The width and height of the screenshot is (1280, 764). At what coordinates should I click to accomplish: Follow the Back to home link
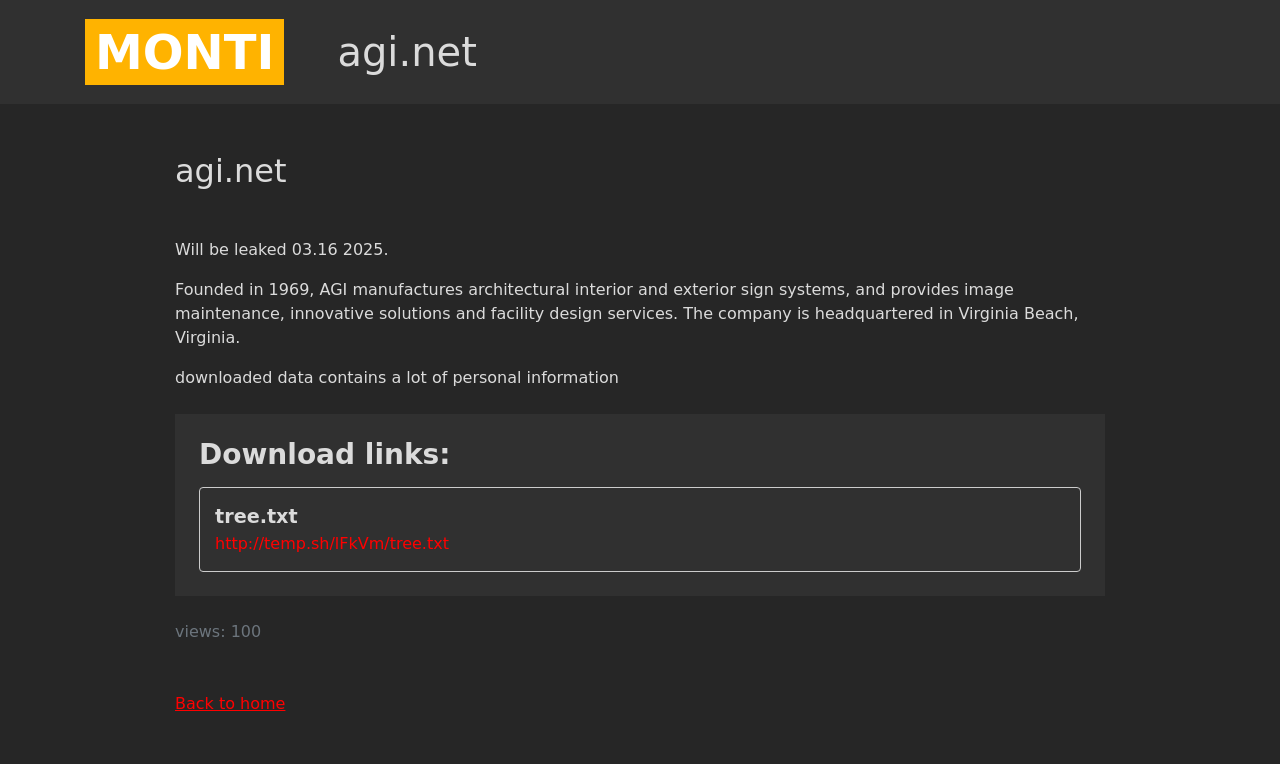[x=230, y=704]
